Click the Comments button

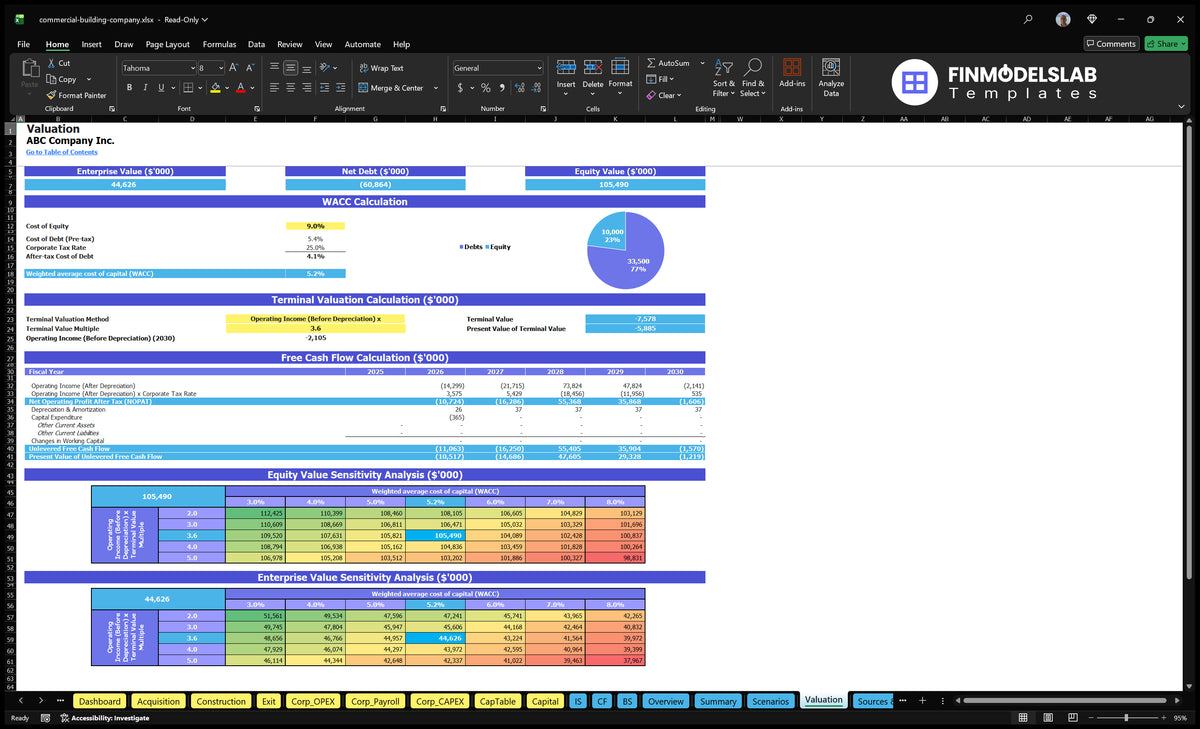click(x=1111, y=44)
